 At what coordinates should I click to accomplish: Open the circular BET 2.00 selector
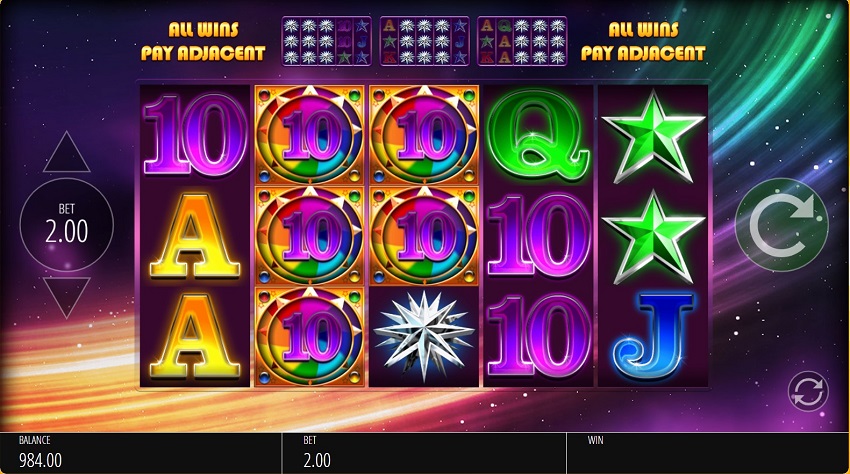pos(67,225)
